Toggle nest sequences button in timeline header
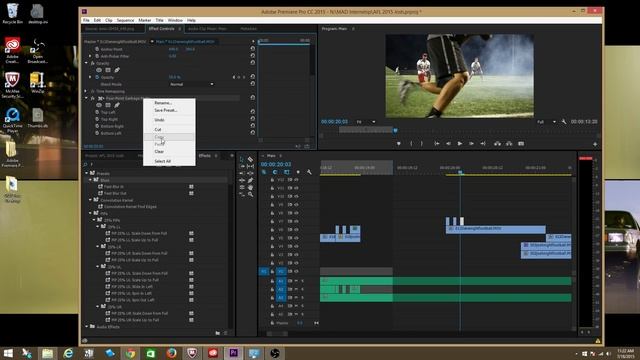640x360 pixels. coord(264,172)
